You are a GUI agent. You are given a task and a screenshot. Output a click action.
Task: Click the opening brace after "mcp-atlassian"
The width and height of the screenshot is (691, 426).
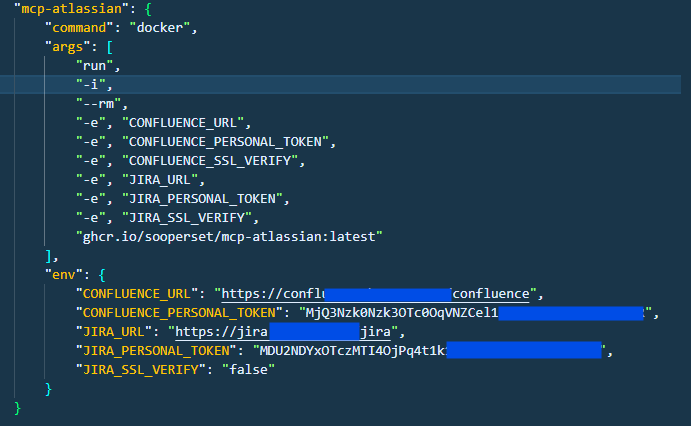[148, 9]
